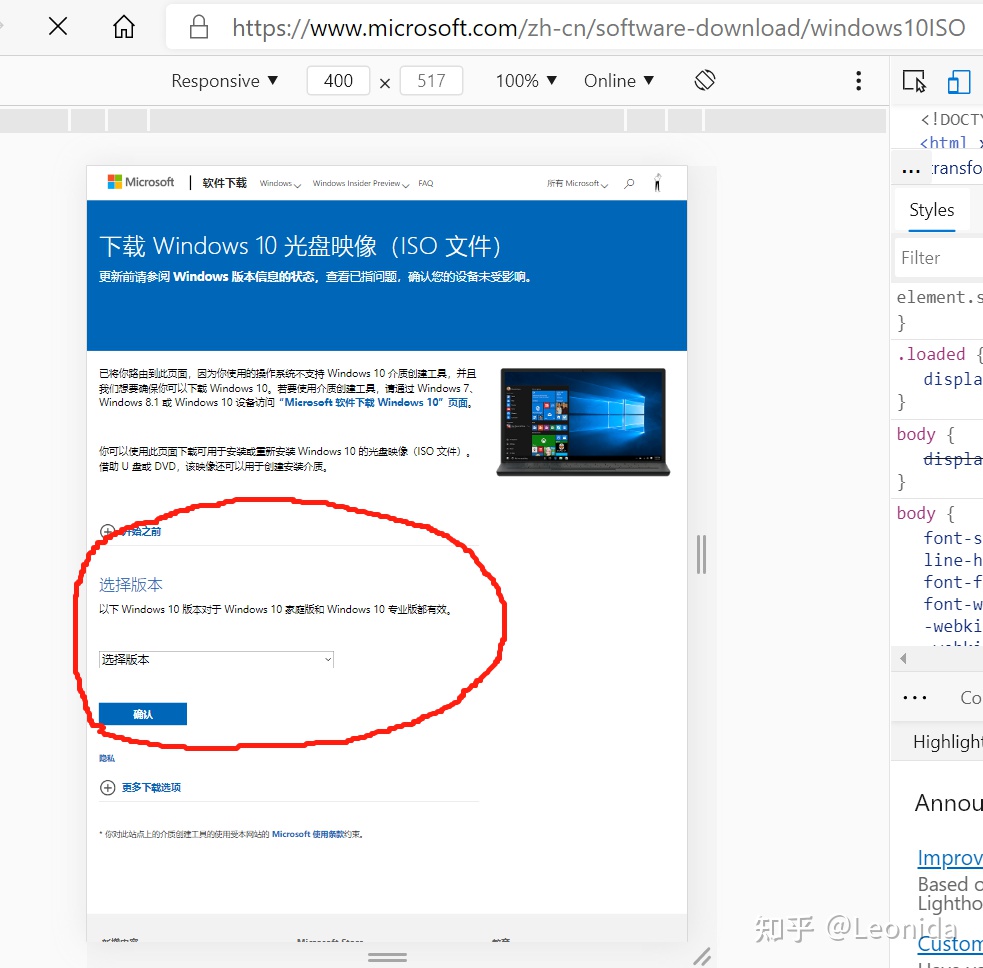Rotate the device orientation icon
This screenshot has height=968, width=983.
coord(705,80)
